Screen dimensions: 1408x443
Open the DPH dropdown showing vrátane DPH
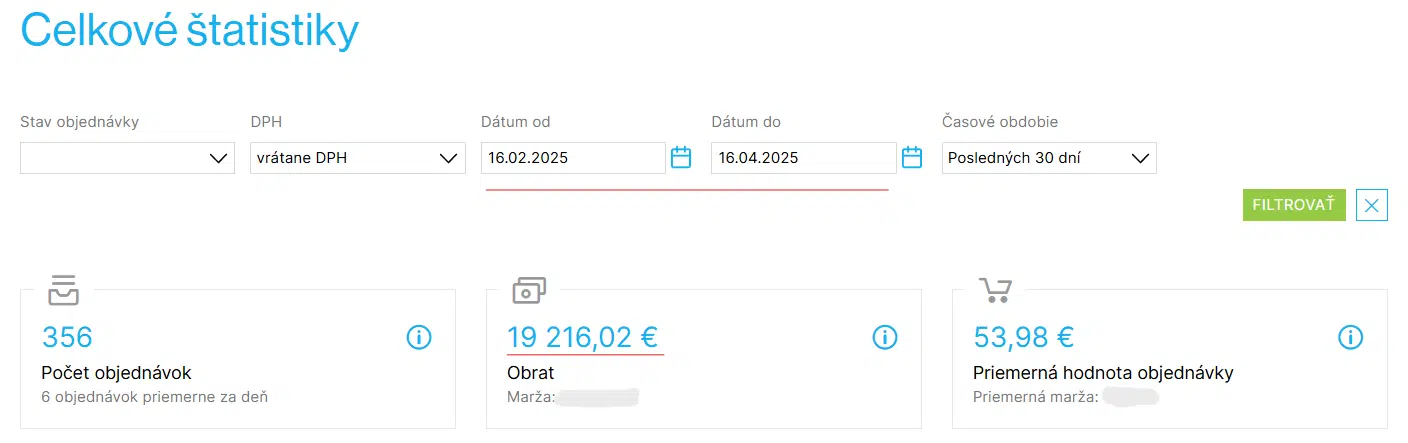click(x=358, y=158)
